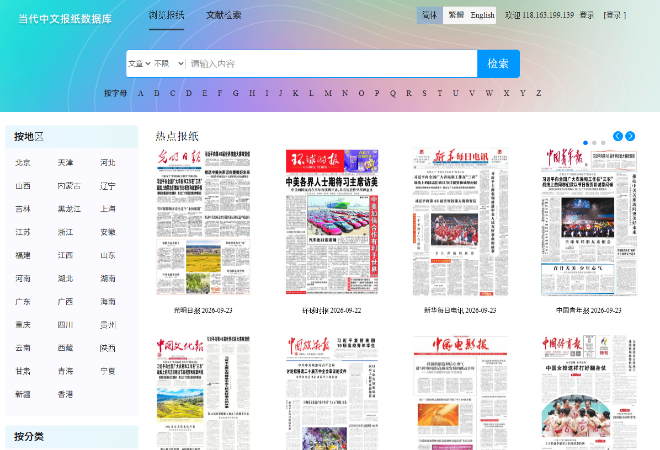Click 环球时报 2026-09-22 caption
Screen dimensions: 660x450
[332, 310]
